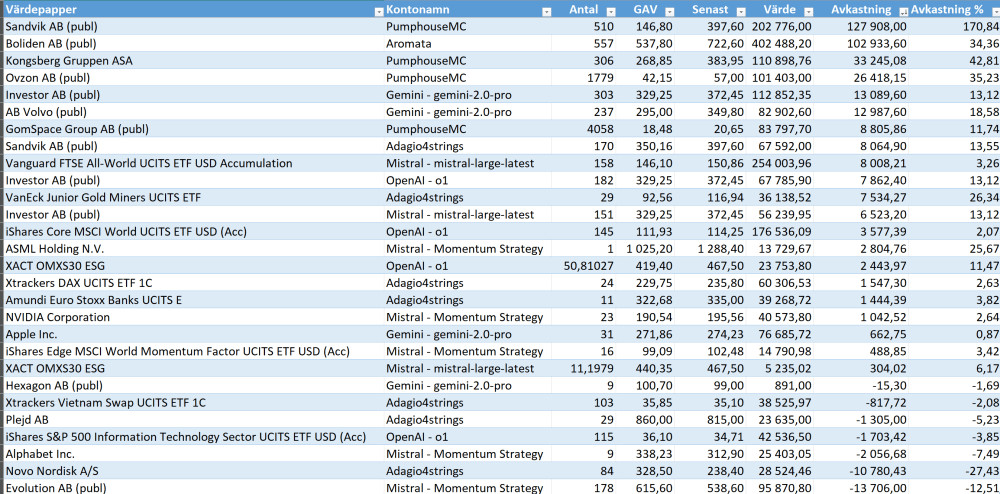Image resolution: width=1000 pixels, height=494 pixels.
Task: Select the GomSpace Group AB (publ) cell
Action: [x=193, y=129]
